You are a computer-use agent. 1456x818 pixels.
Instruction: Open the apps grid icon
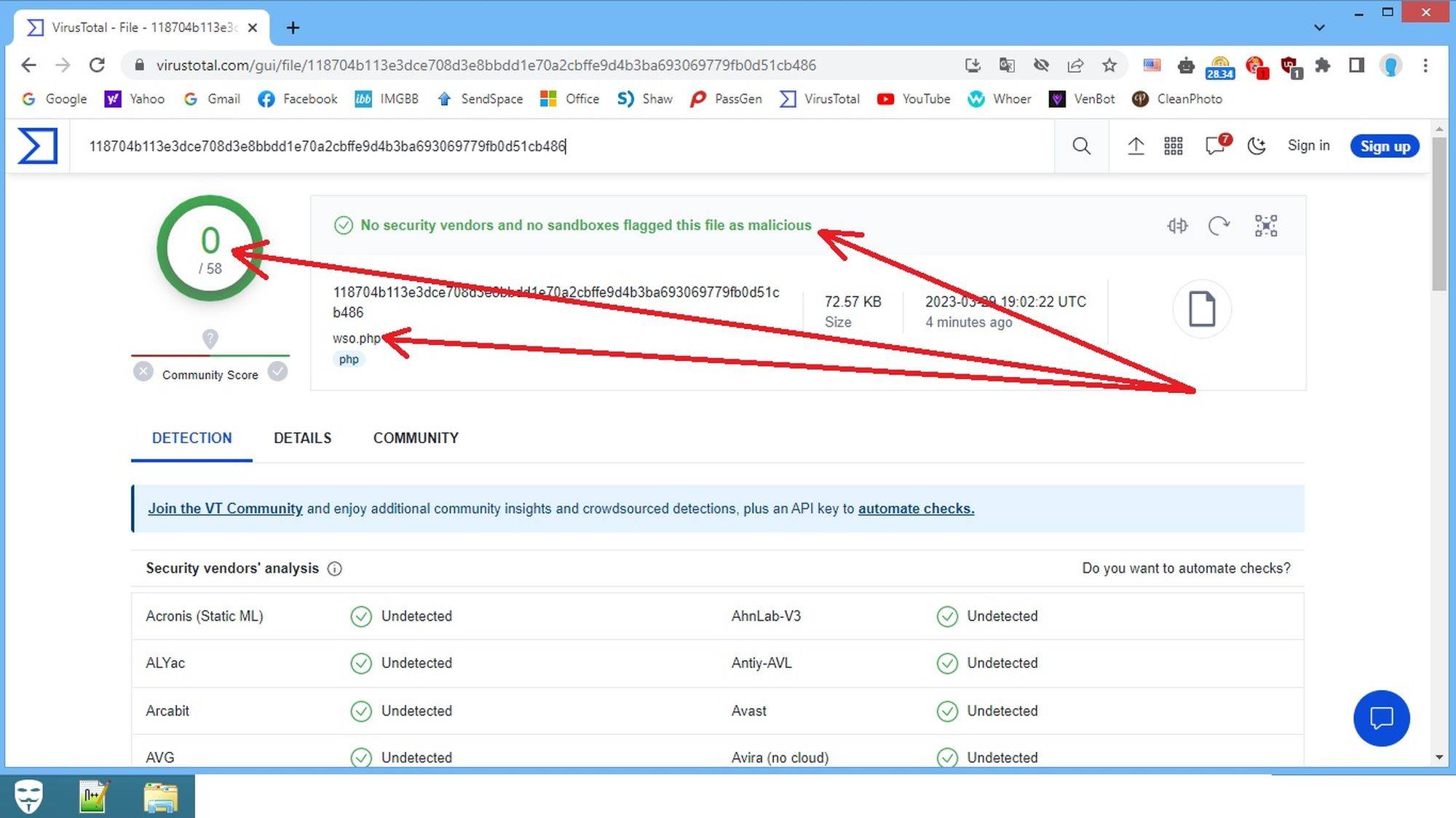coord(1174,146)
